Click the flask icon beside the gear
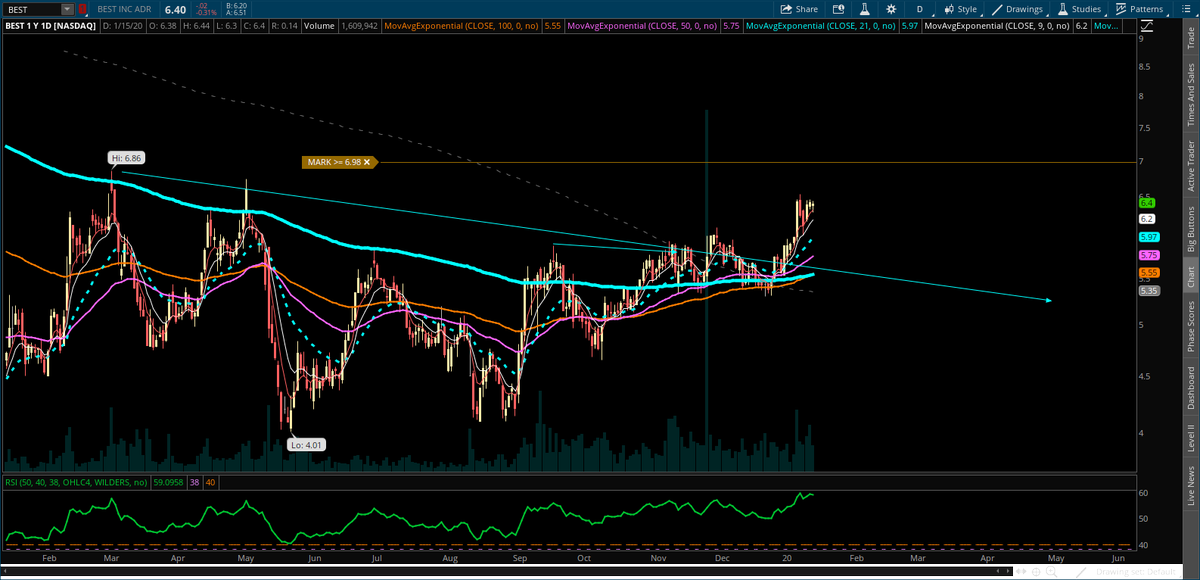Viewport: 1200px width, 580px height. tap(865, 9)
